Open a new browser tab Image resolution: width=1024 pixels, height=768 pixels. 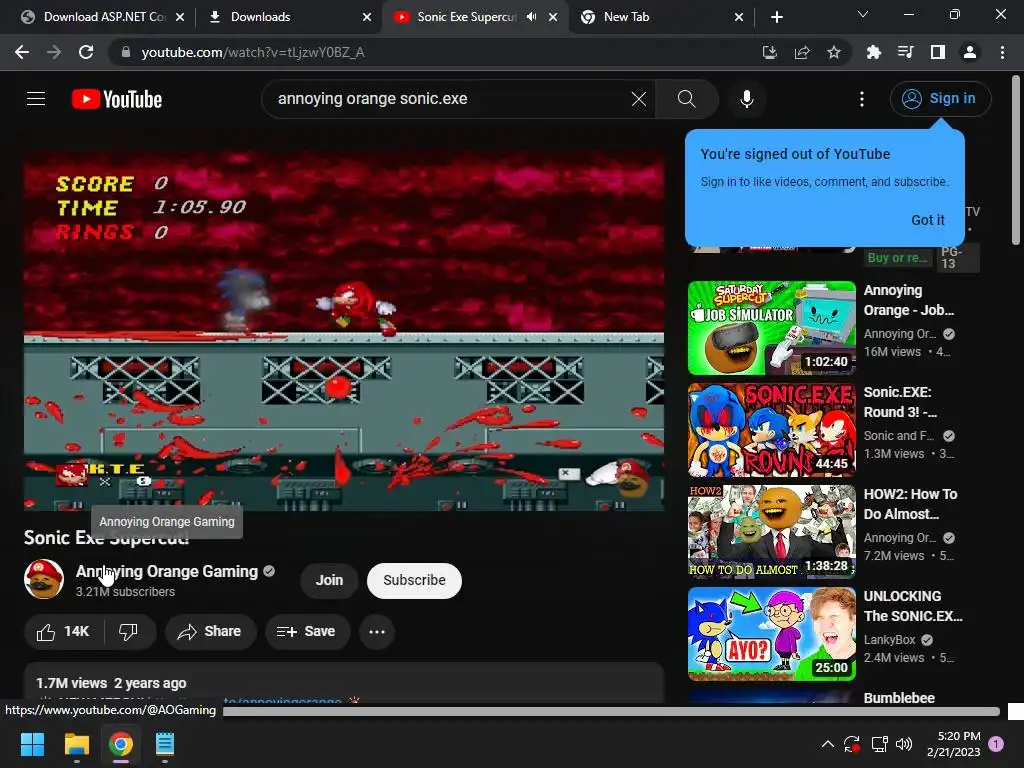coord(776,17)
